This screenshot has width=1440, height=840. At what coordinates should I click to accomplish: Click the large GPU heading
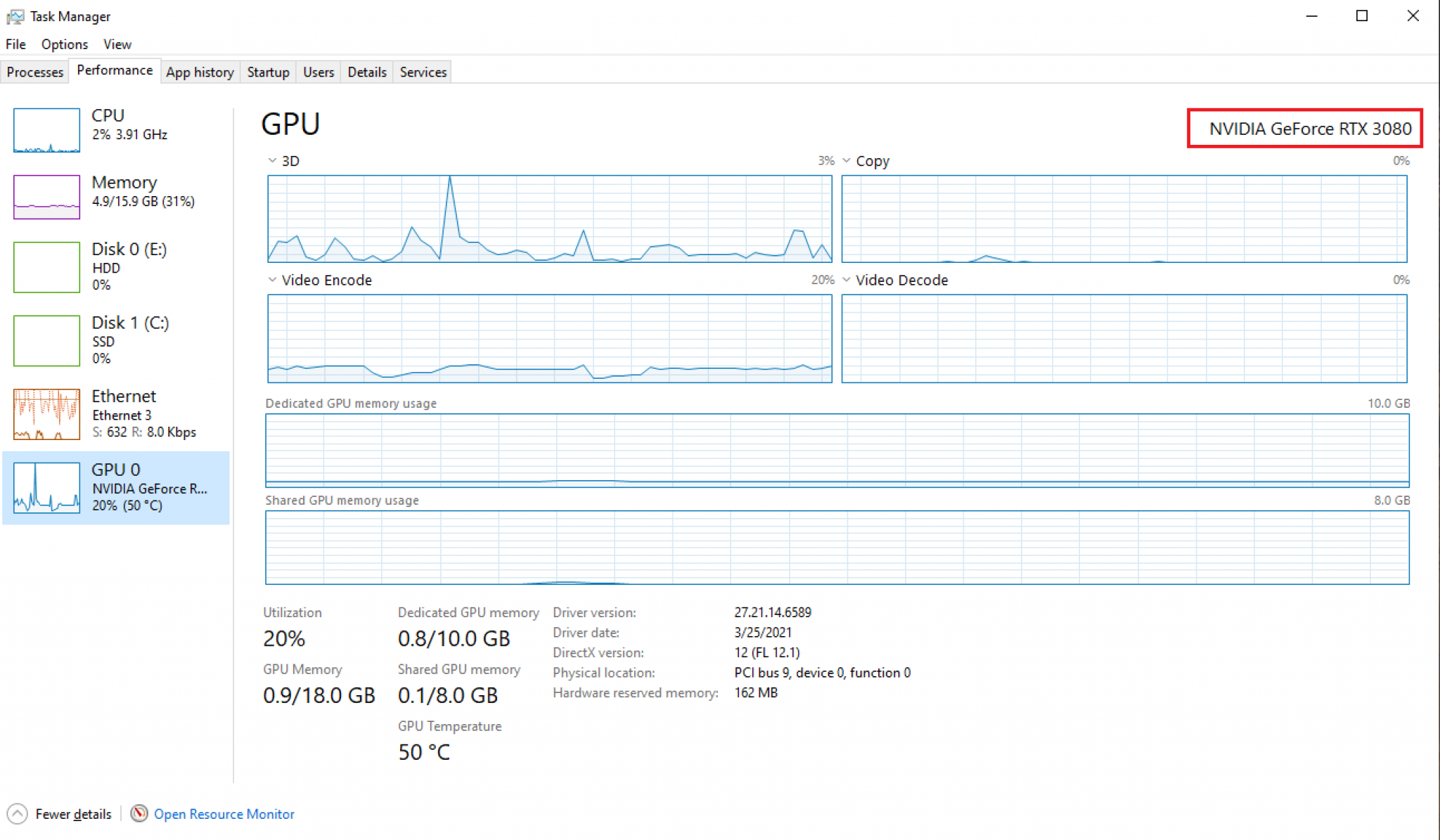click(290, 124)
